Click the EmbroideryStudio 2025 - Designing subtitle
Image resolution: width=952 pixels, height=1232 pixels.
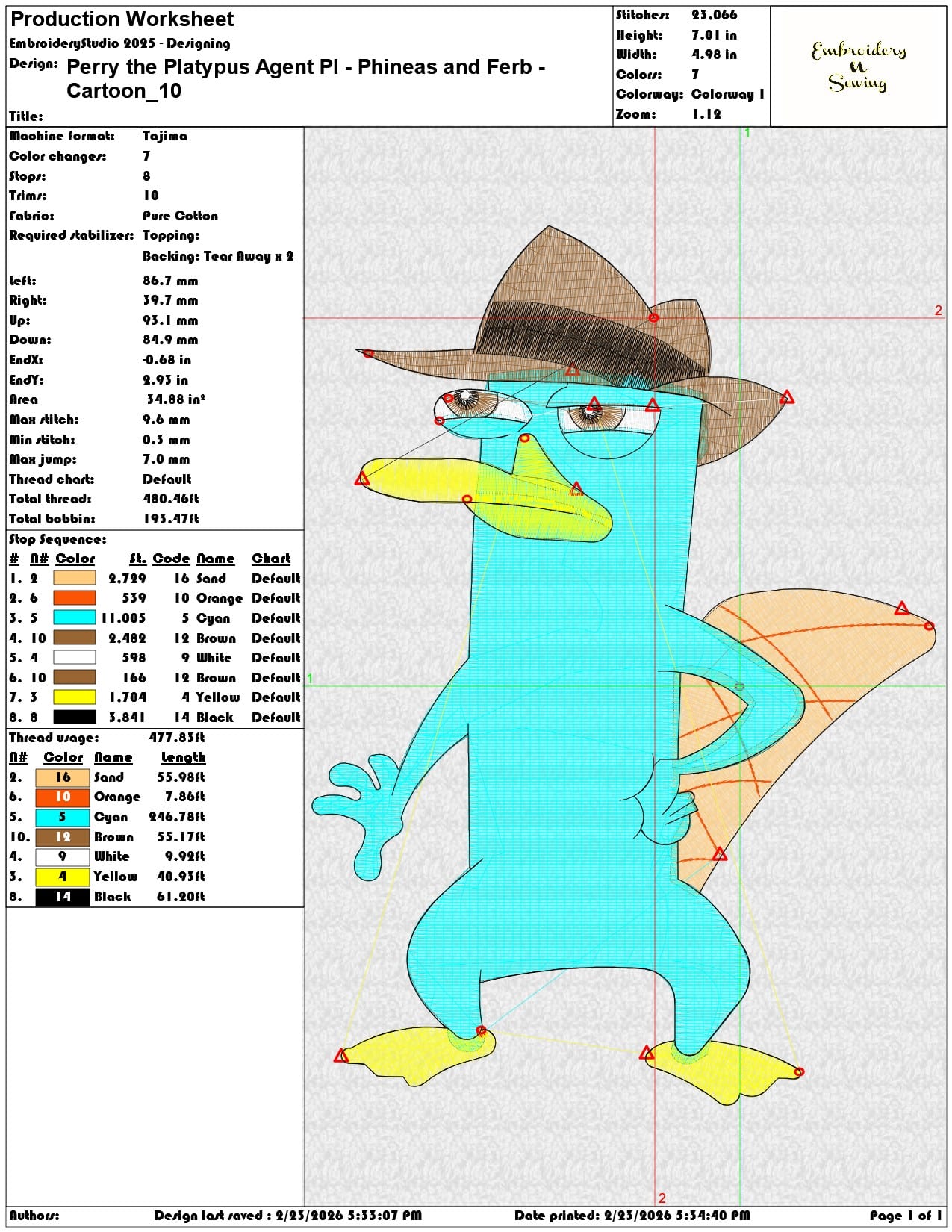(x=119, y=43)
